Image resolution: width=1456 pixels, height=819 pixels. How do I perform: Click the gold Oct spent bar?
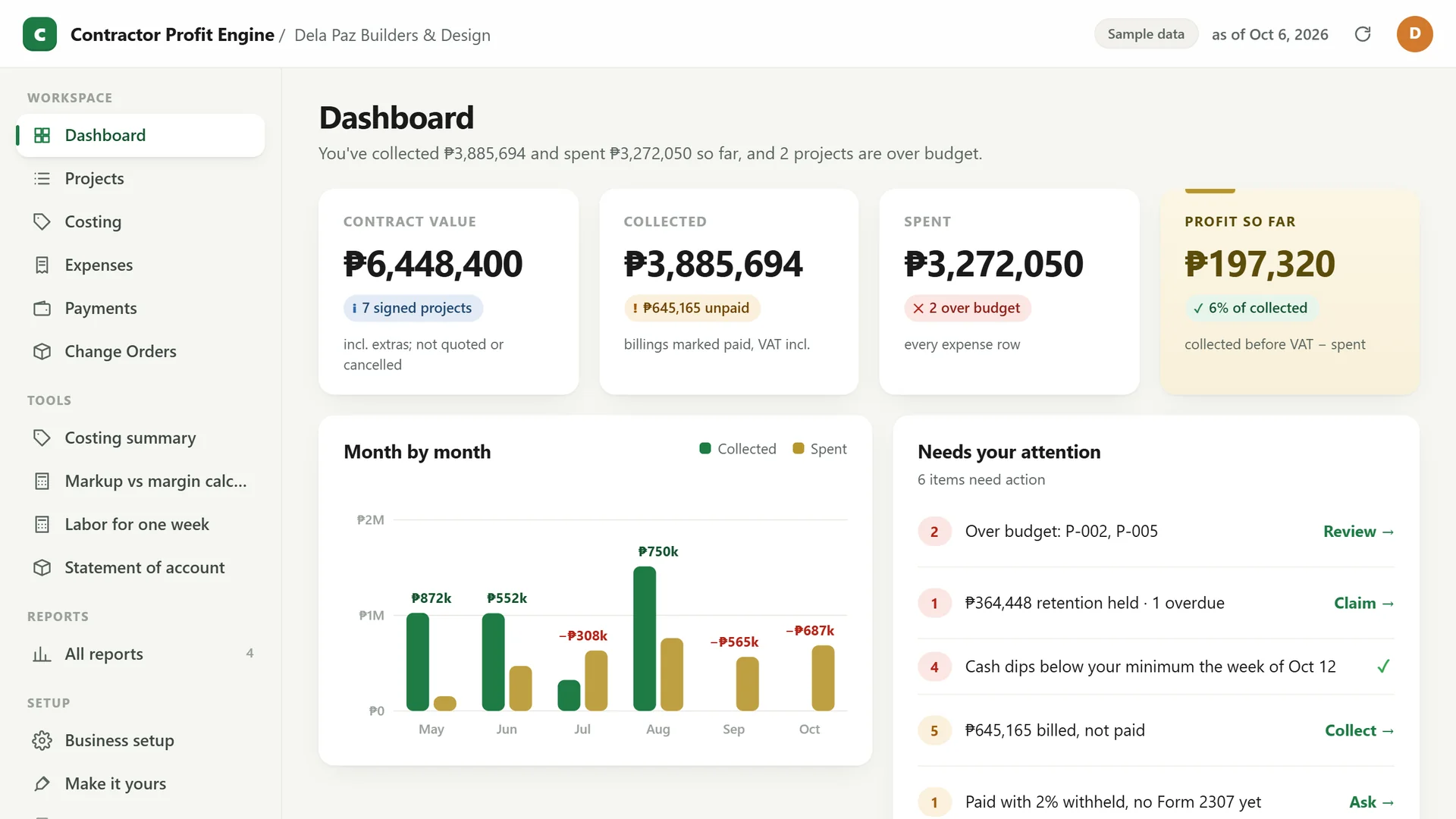coord(823,678)
